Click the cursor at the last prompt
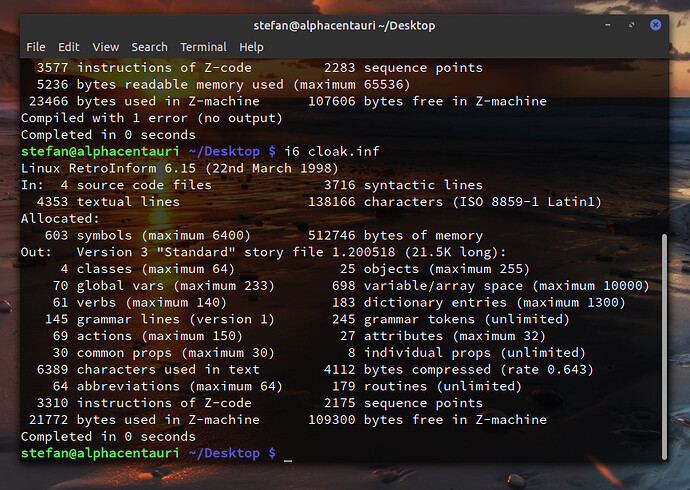 (288, 454)
